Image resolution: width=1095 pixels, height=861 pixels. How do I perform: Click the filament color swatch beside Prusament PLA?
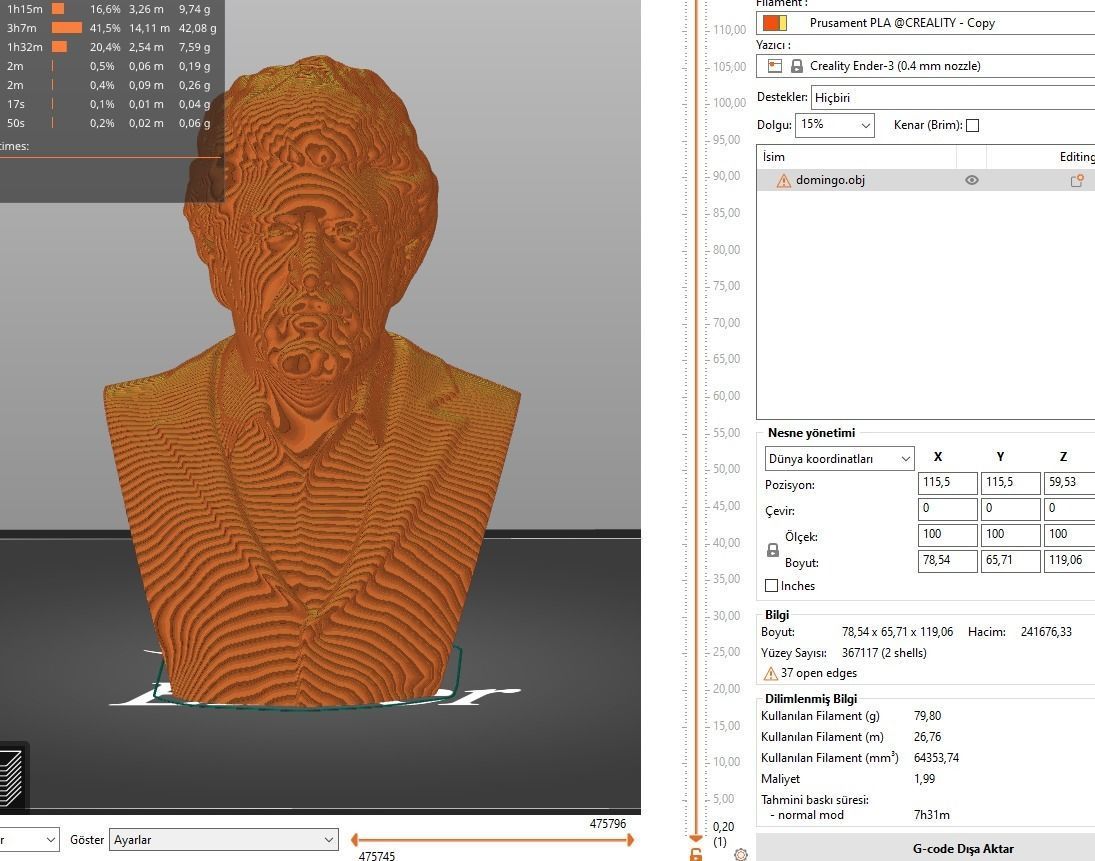774,22
